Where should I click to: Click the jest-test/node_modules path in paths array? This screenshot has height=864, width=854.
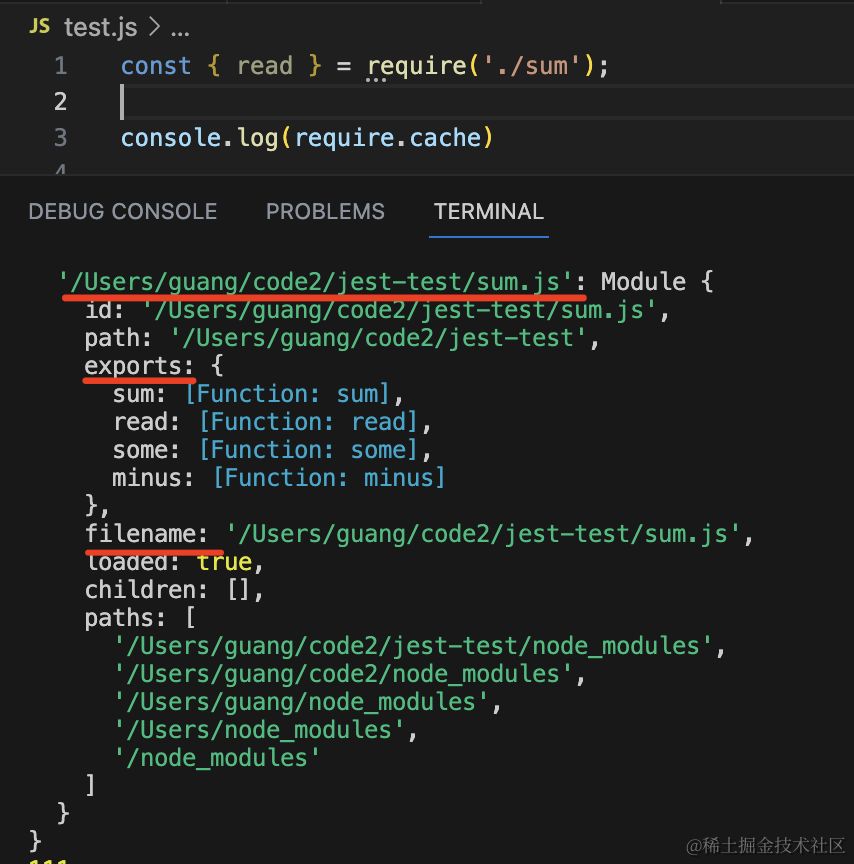pyautogui.click(x=414, y=646)
